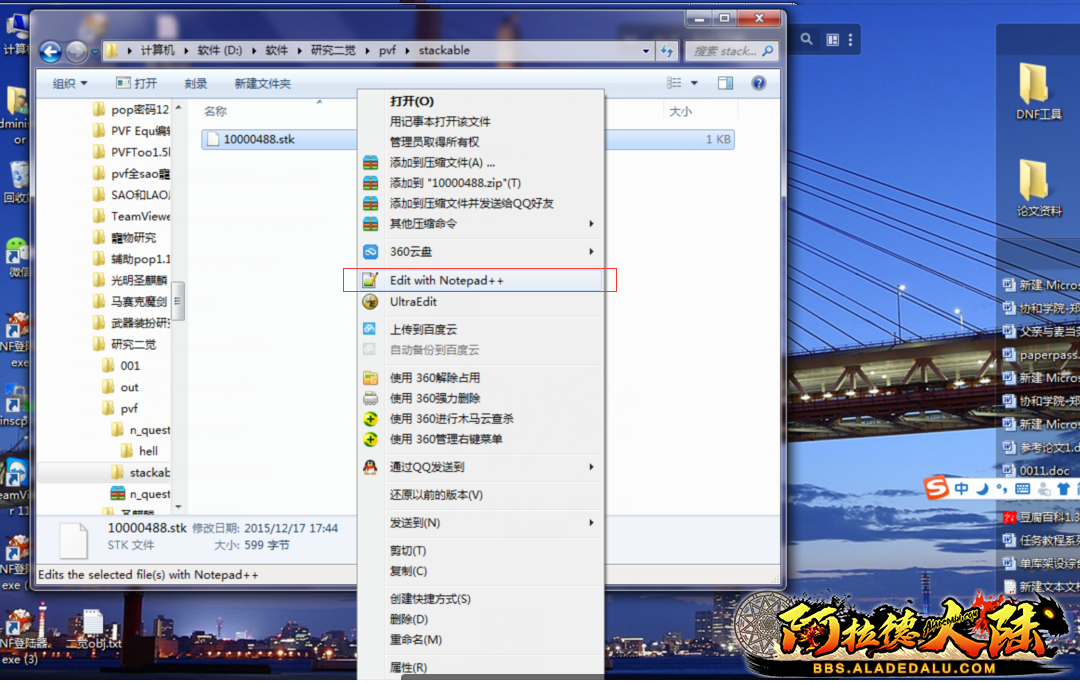Click the Edit with Notepad++ menu icon
The height and width of the screenshot is (683, 1080).
coord(370,281)
